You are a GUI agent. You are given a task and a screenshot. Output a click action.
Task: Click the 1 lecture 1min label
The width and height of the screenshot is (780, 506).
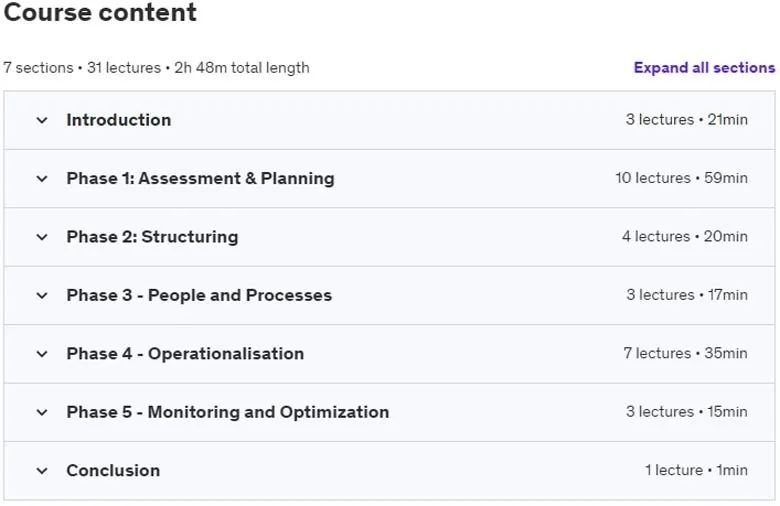click(x=696, y=470)
